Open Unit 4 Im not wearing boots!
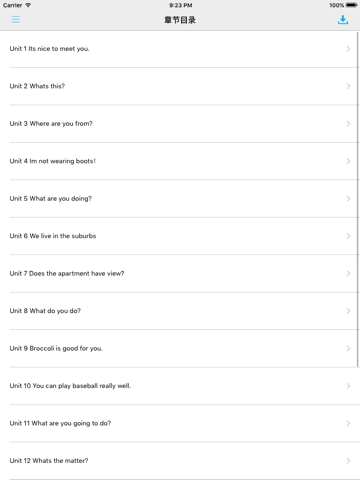Image resolution: width=360 pixels, height=480 pixels. coord(180,161)
